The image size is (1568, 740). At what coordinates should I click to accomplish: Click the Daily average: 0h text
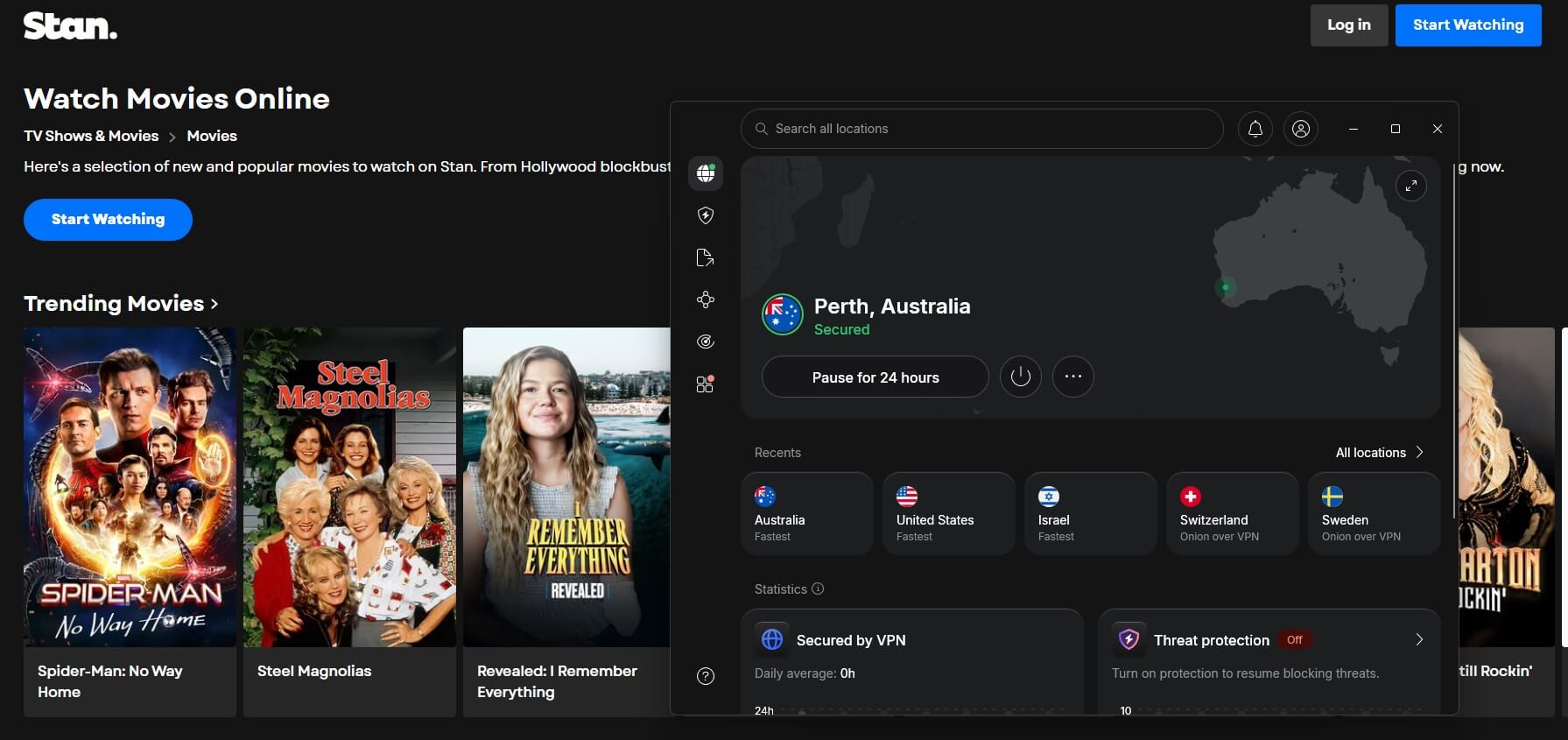pos(805,673)
